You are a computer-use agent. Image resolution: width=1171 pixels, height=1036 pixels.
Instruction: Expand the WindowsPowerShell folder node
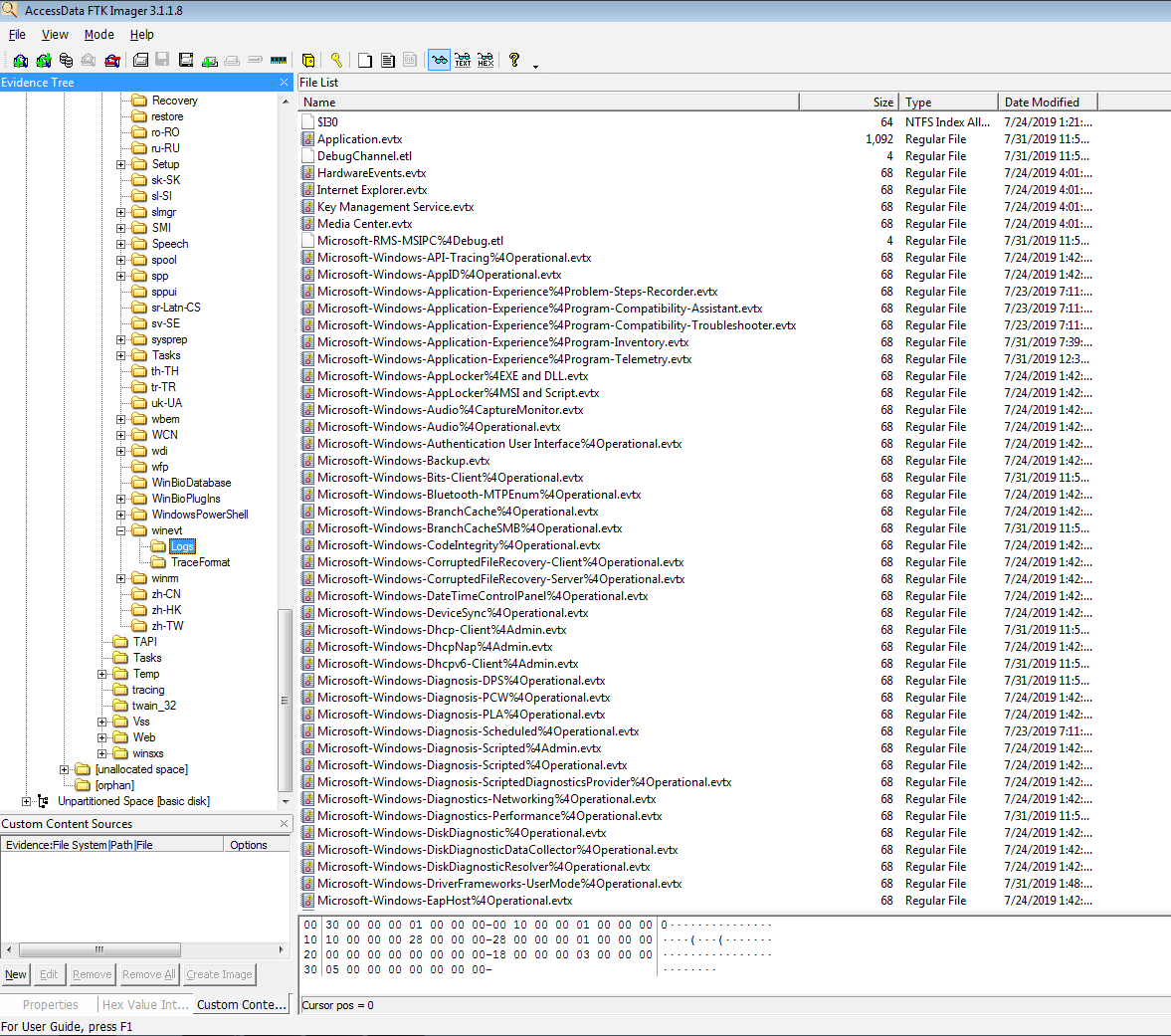(x=121, y=515)
